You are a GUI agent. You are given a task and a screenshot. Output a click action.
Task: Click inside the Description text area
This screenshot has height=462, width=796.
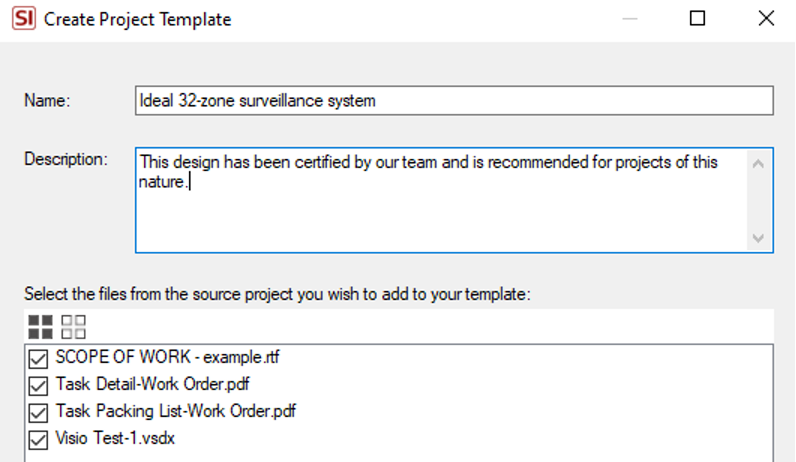(x=442, y=200)
